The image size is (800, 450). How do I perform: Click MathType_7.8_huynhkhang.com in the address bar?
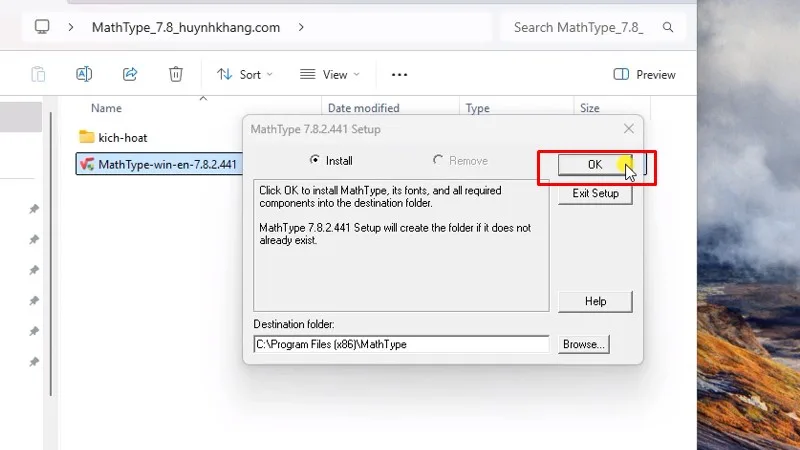tap(186, 27)
